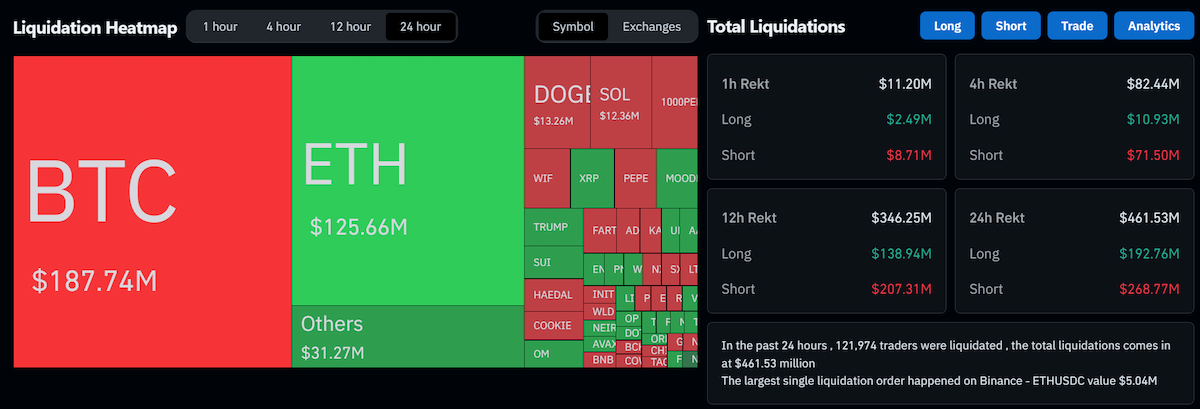The image size is (1200, 409).
Task: Click the SOL liquidation tile
Action: point(621,102)
